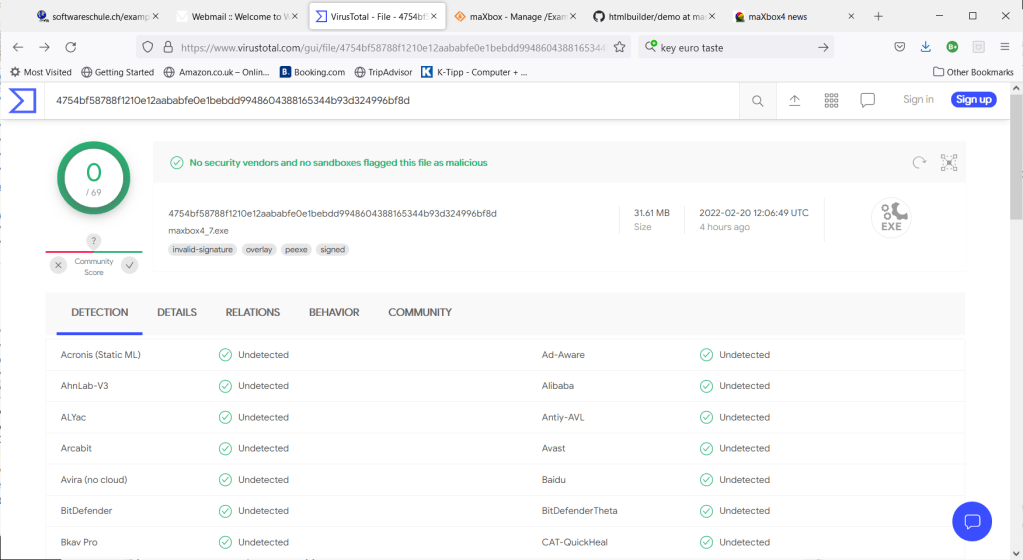Viewport: 1023px width, 560px height.
Task: Click the reanalyze file refresh icon
Action: (919, 162)
